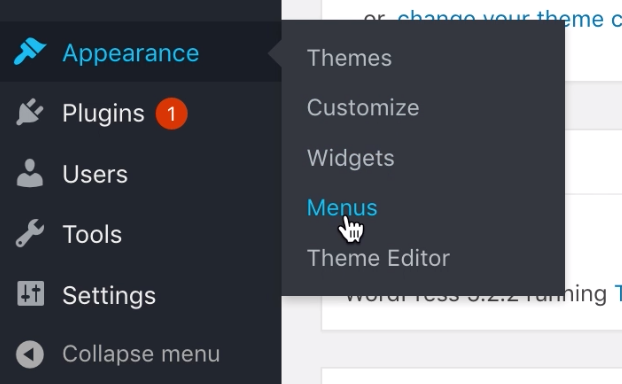Click the Collapse menu arrow icon

coord(30,354)
